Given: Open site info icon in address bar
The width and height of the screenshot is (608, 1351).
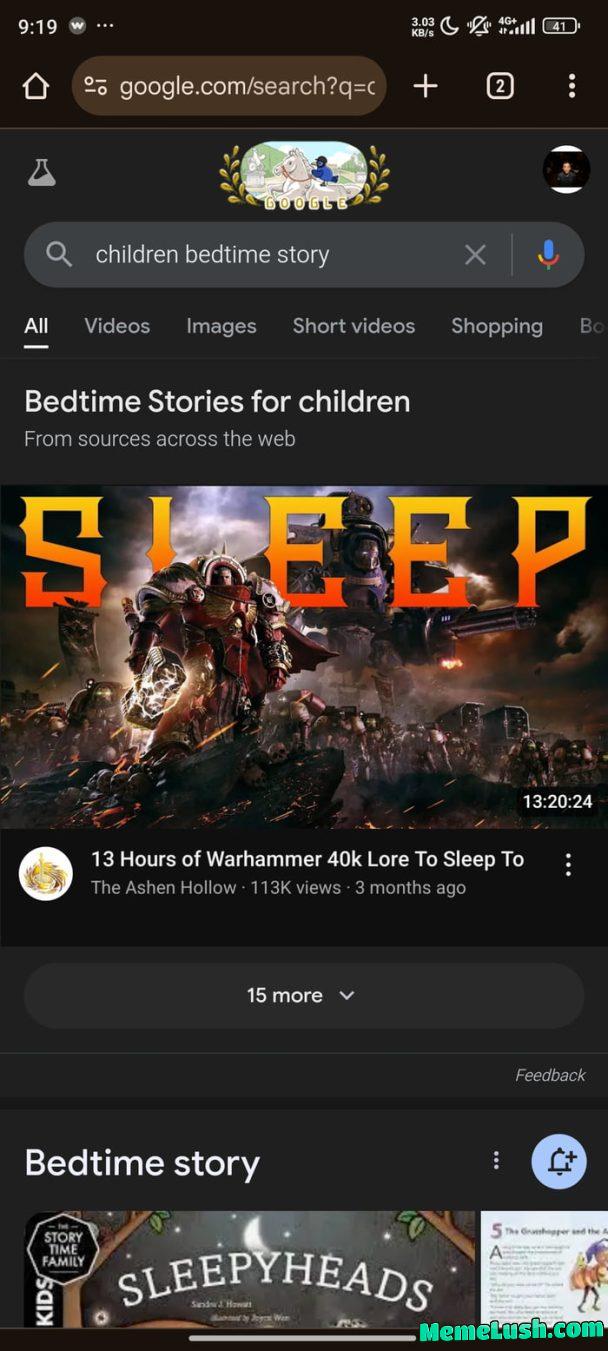Looking at the screenshot, I should click(96, 87).
